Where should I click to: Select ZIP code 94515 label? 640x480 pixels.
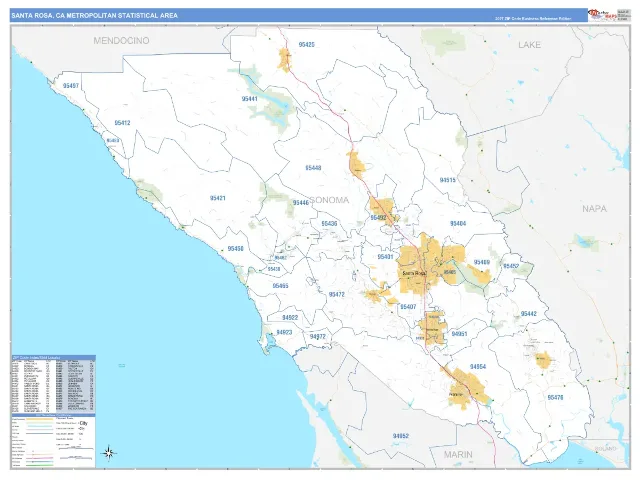(x=447, y=180)
